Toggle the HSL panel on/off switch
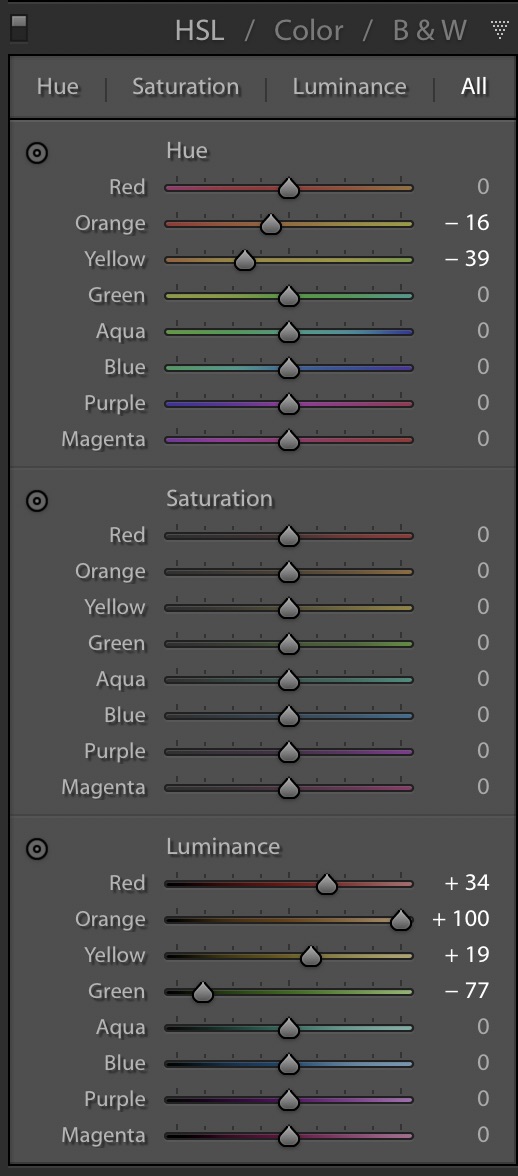 click(19, 28)
